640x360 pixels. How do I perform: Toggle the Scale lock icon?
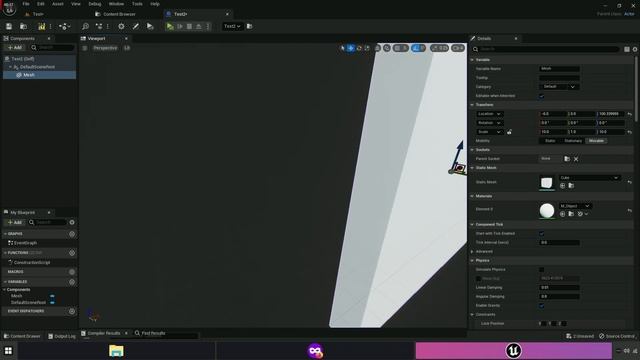click(509, 132)
